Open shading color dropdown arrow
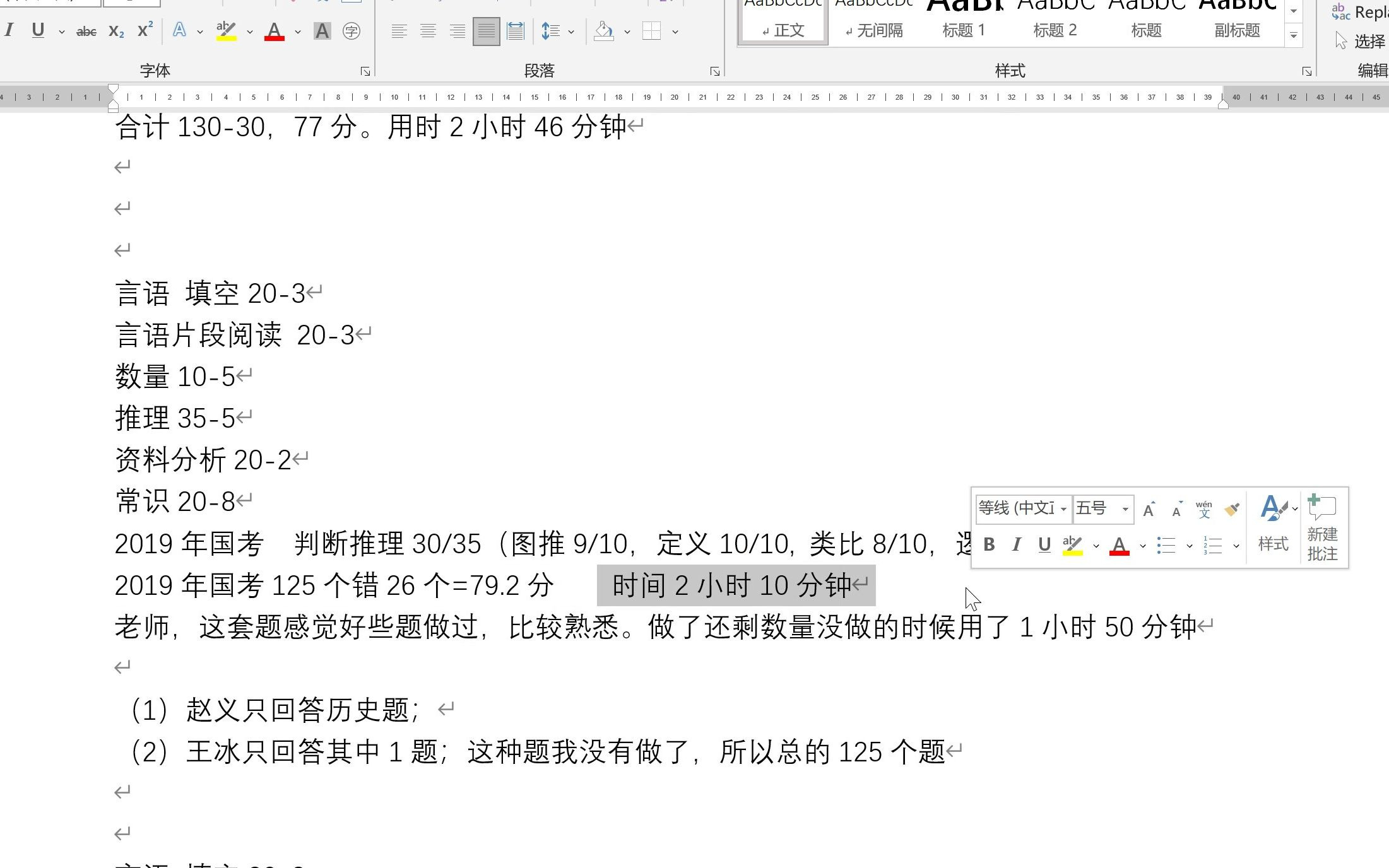1389x868 pixels. pos(627,32)
